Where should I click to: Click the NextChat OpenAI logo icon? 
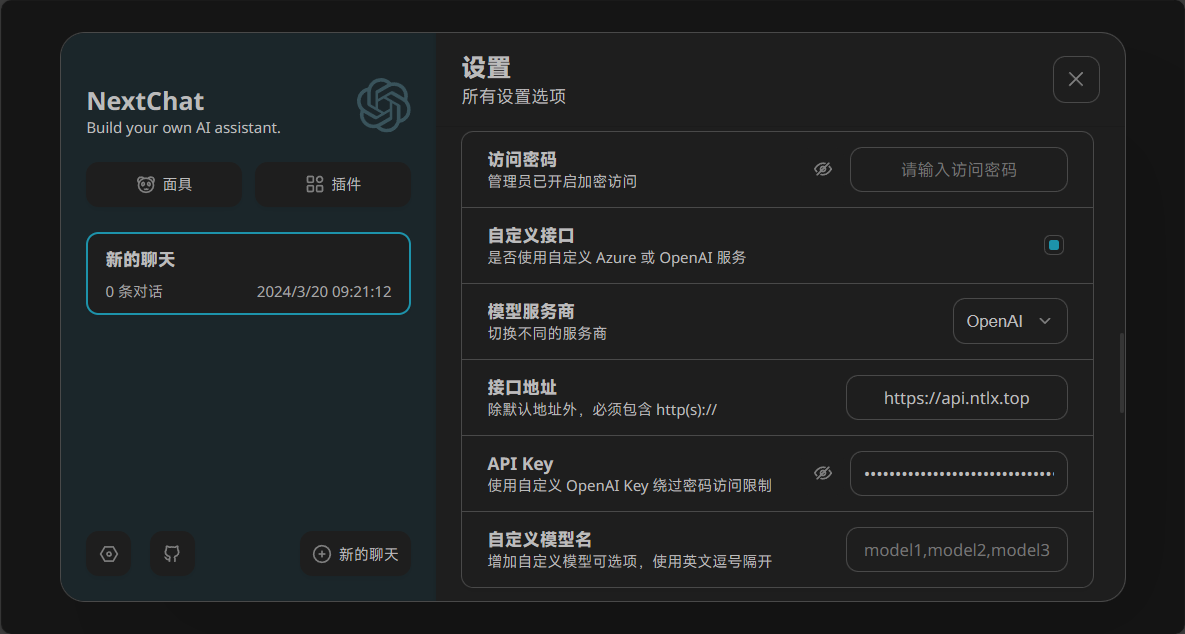coord(384,105)
